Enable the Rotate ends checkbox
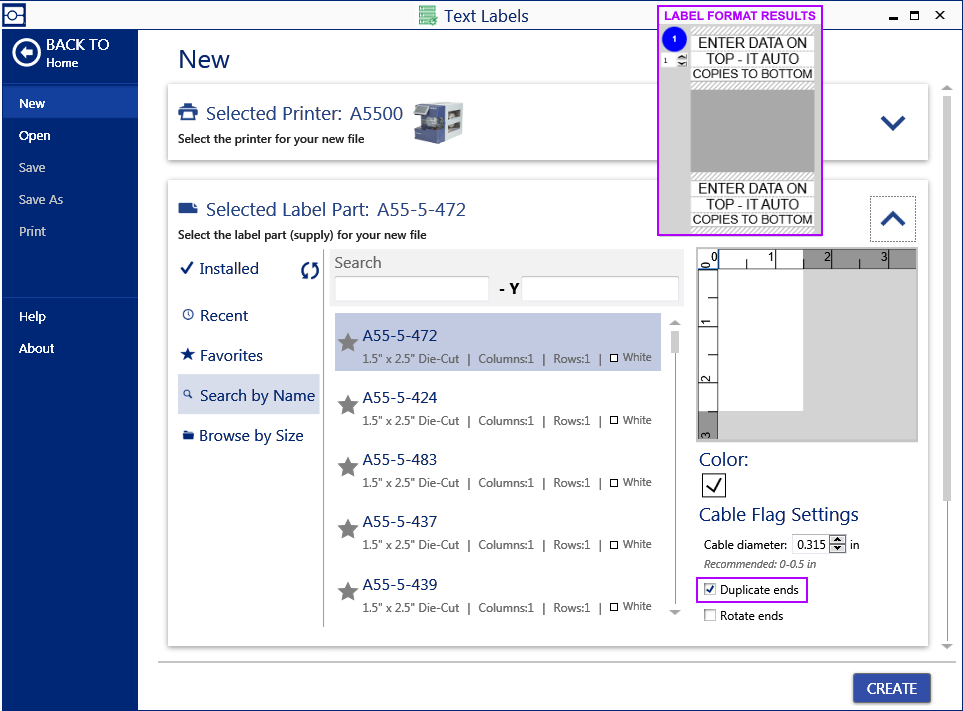Image resolution: width=963 pixels, height=711 pixels. coord(710,616)
